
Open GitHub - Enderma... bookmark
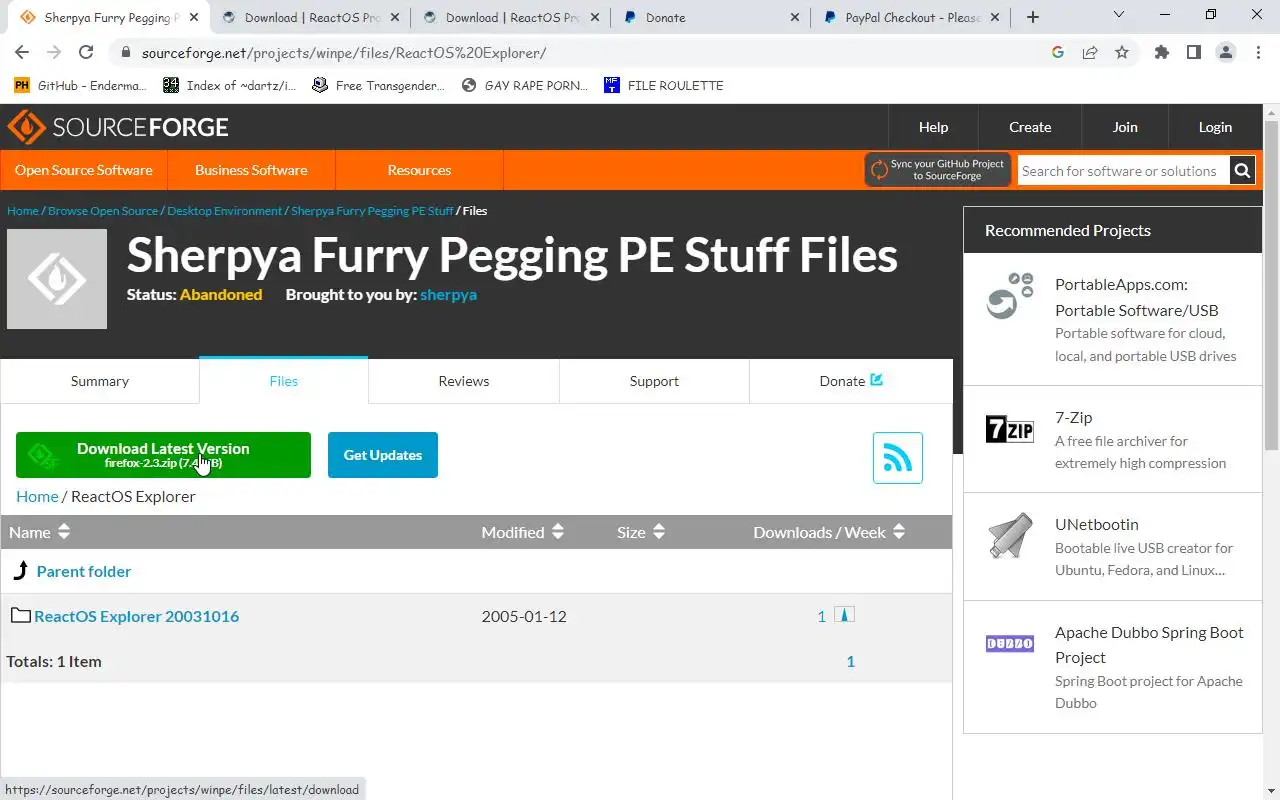(80, 85)
